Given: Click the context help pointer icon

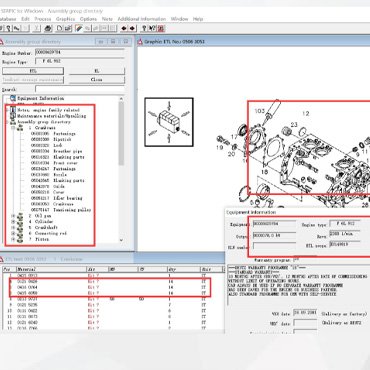Looking at the screenshot, I should pos(152,28).
